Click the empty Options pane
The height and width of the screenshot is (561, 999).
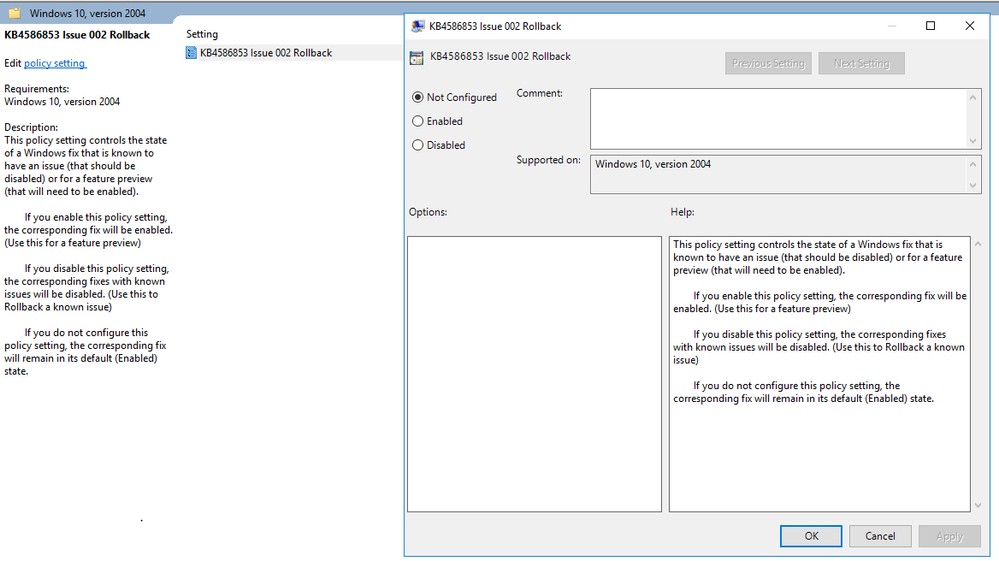(x=534, y=374)
